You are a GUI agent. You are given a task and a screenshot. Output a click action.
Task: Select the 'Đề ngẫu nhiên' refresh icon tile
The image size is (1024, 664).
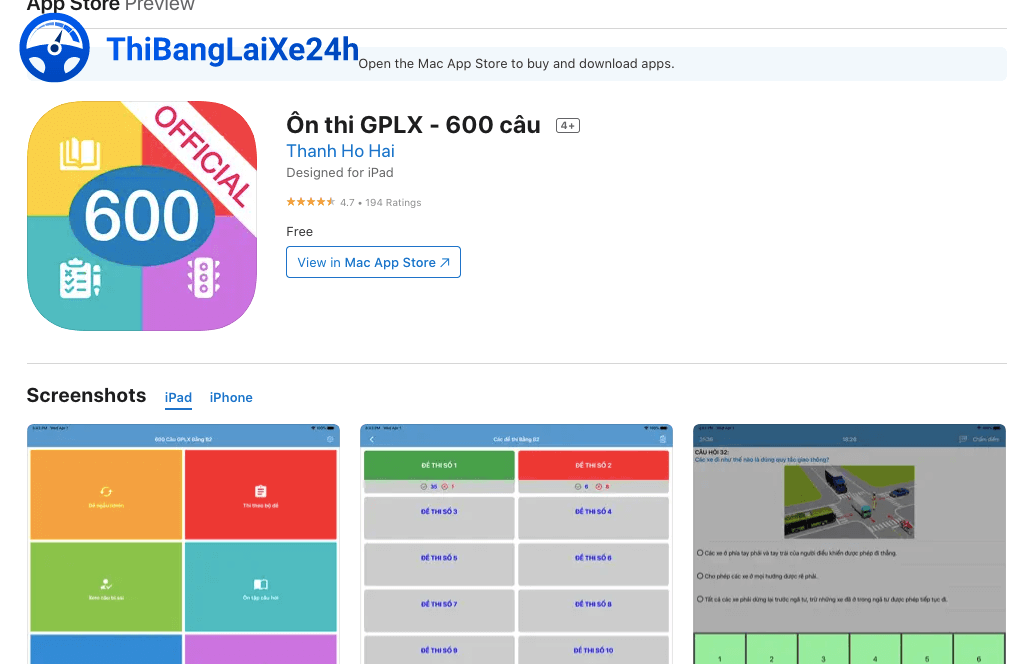point(105,492)
